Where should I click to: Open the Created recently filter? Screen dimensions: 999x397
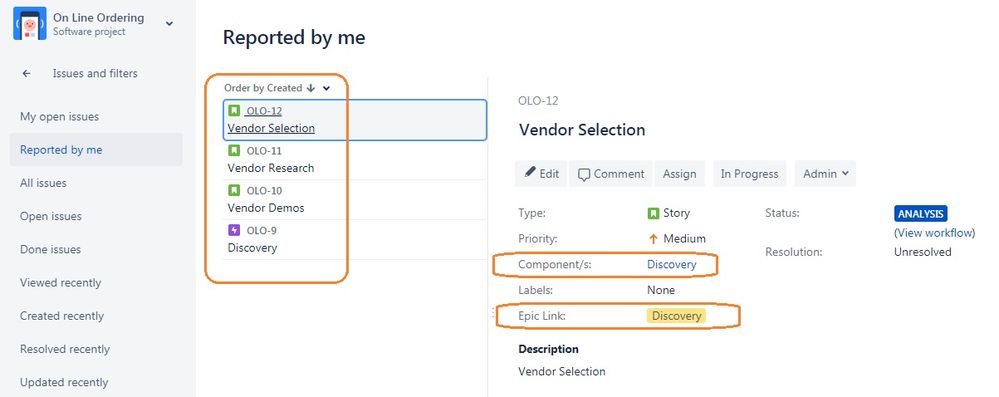tap(62, 315)
